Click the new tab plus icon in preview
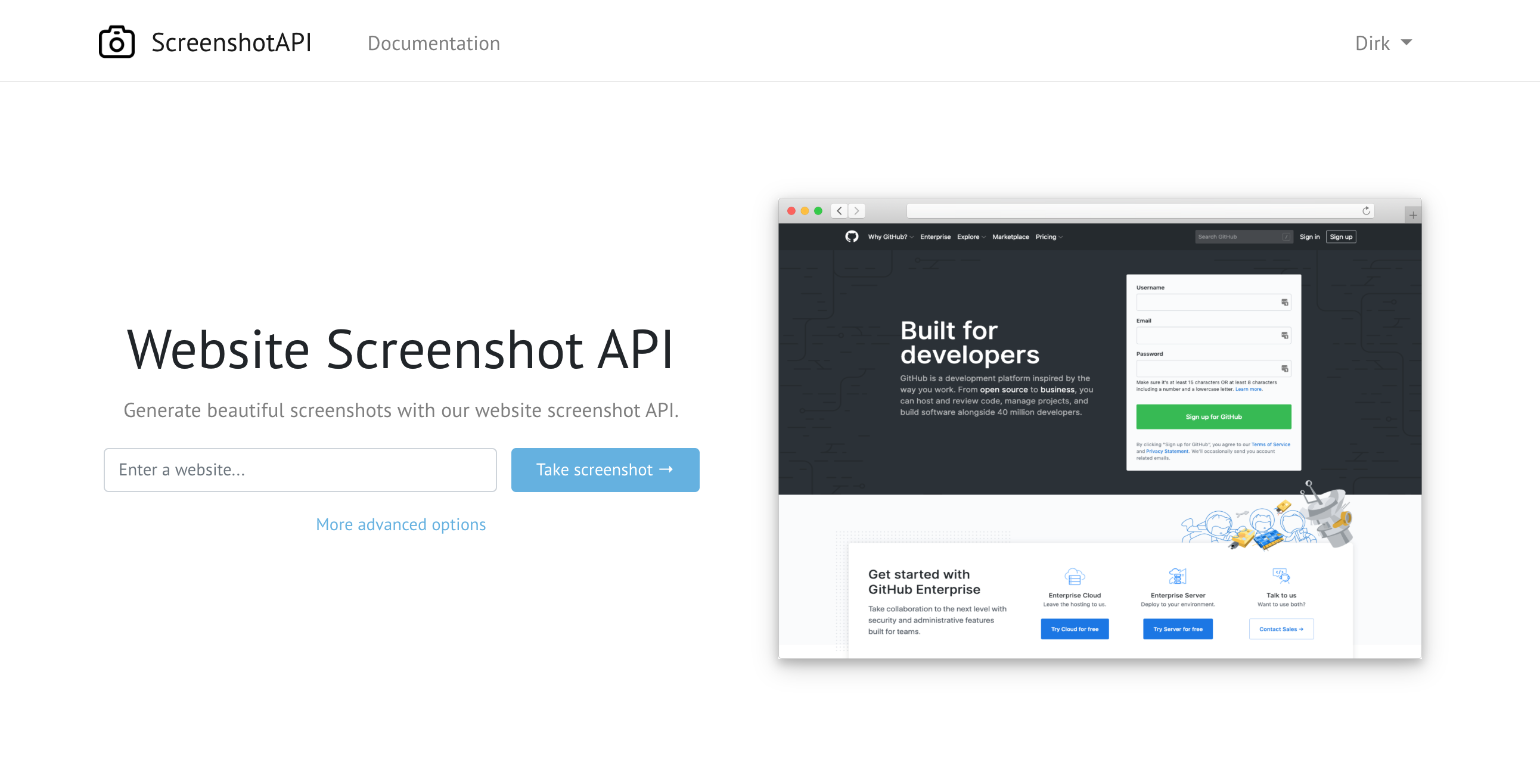1540x784 pixels. click(x=1412, y=215)
